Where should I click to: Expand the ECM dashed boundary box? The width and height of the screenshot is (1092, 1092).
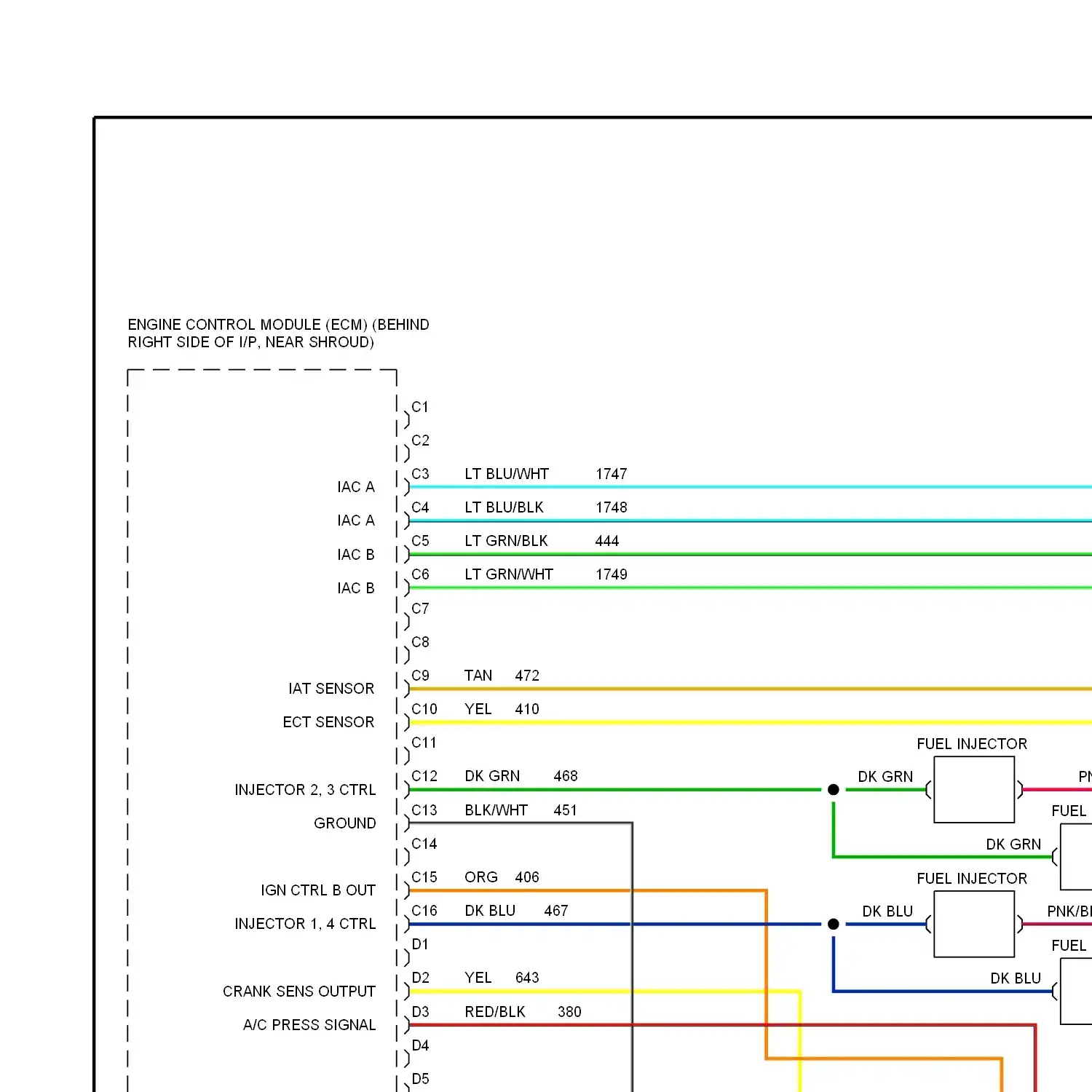[x=262, y=371]
